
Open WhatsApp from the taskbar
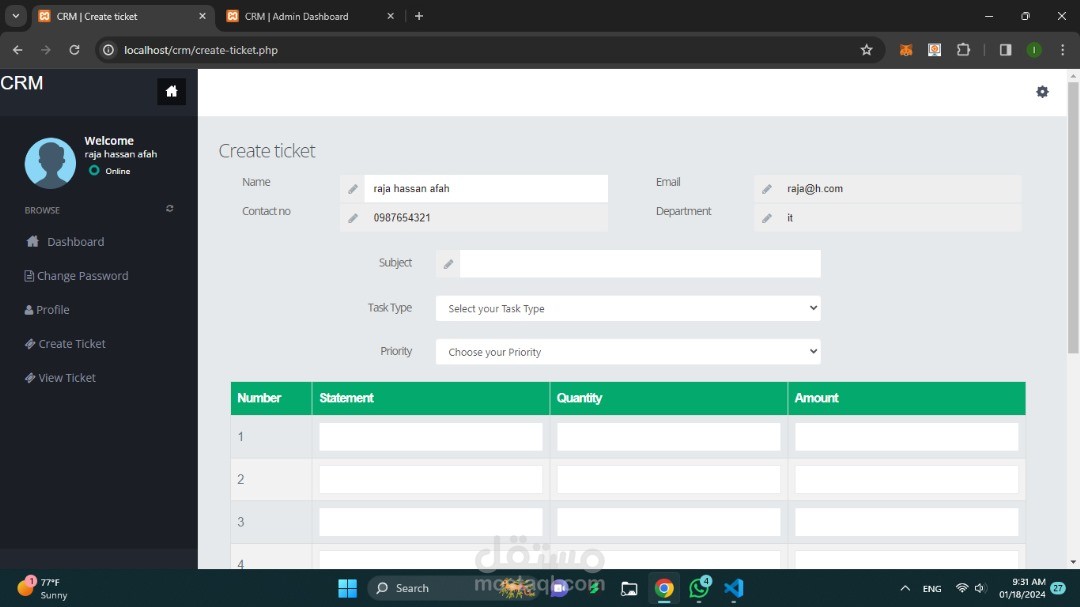(698, 588)
